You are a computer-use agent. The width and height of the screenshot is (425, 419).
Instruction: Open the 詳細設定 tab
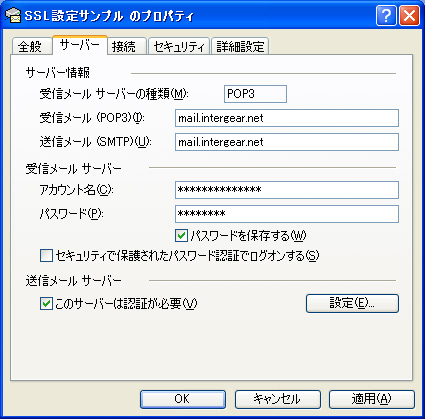[x=240, y=46]
